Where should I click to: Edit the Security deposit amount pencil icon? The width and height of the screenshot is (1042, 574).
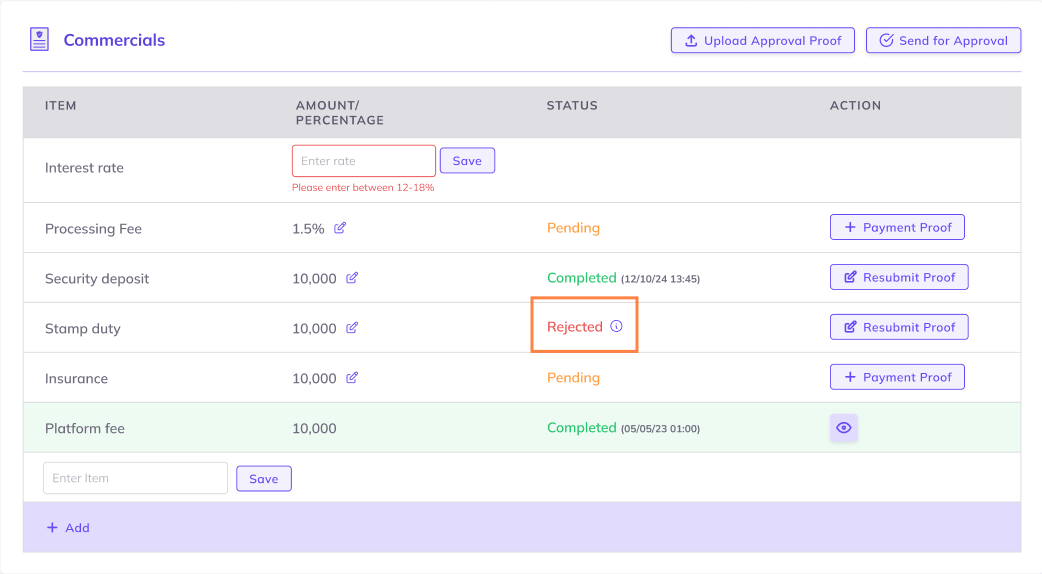pos(352,278)
